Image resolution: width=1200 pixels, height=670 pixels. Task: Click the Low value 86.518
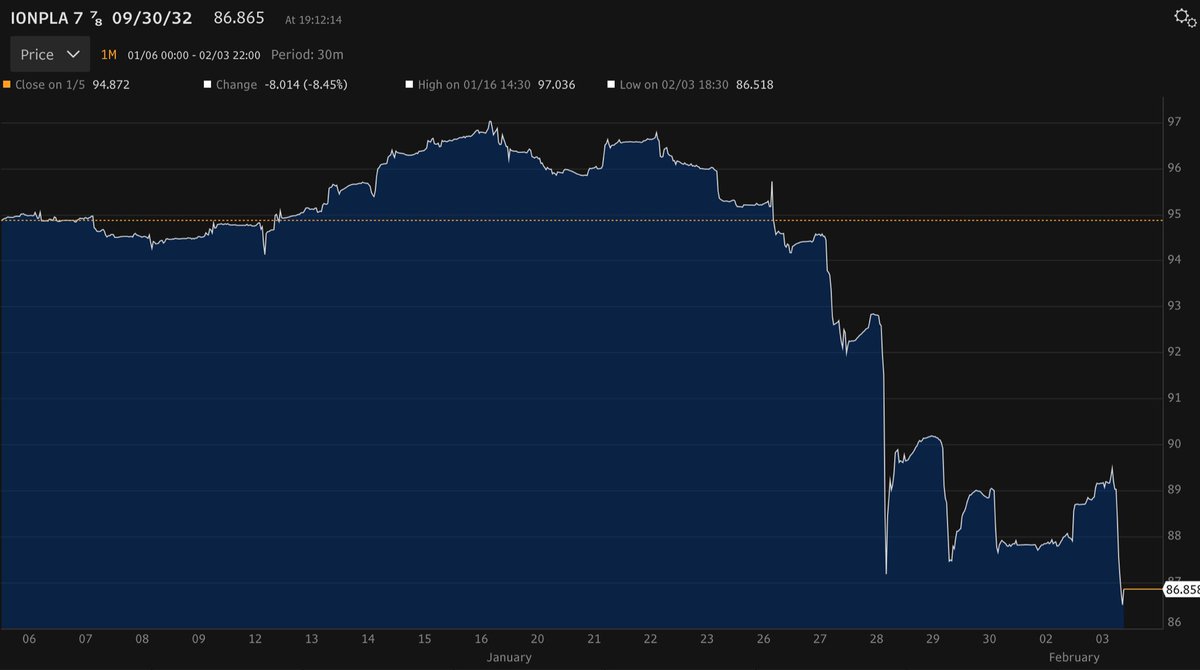point(755,85)
